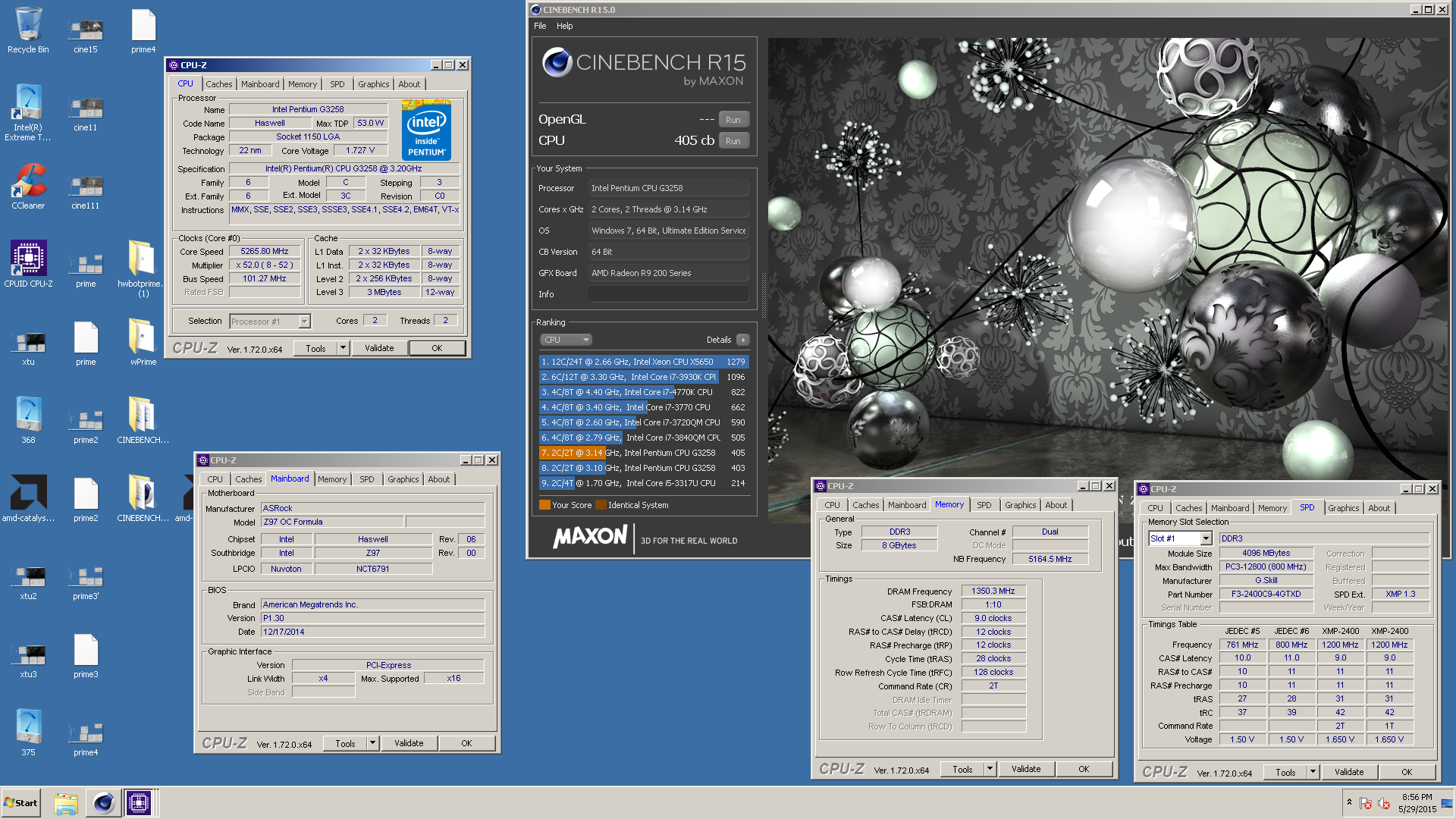Open the prime3' desktop shortcut

86,581
